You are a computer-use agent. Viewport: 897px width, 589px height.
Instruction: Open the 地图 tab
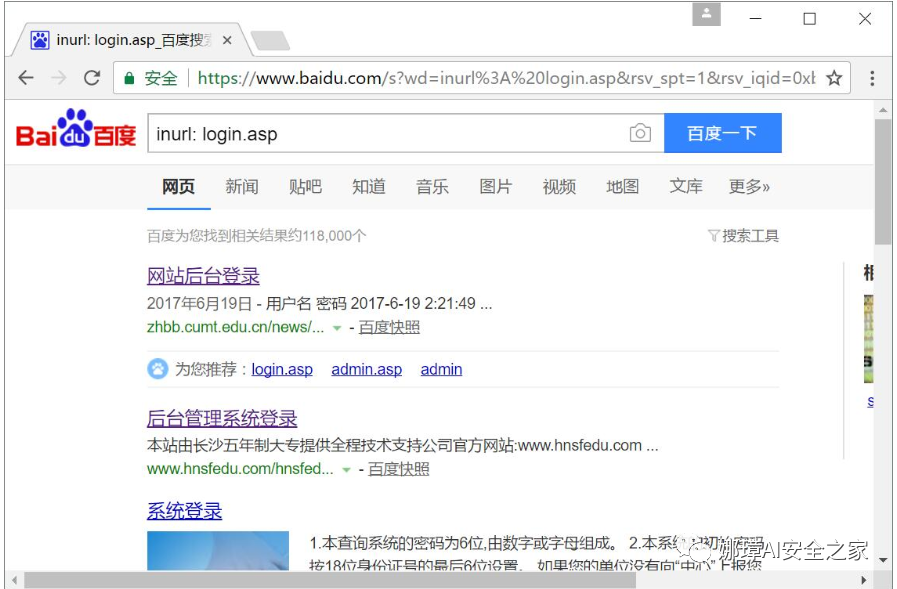[623, 186]
